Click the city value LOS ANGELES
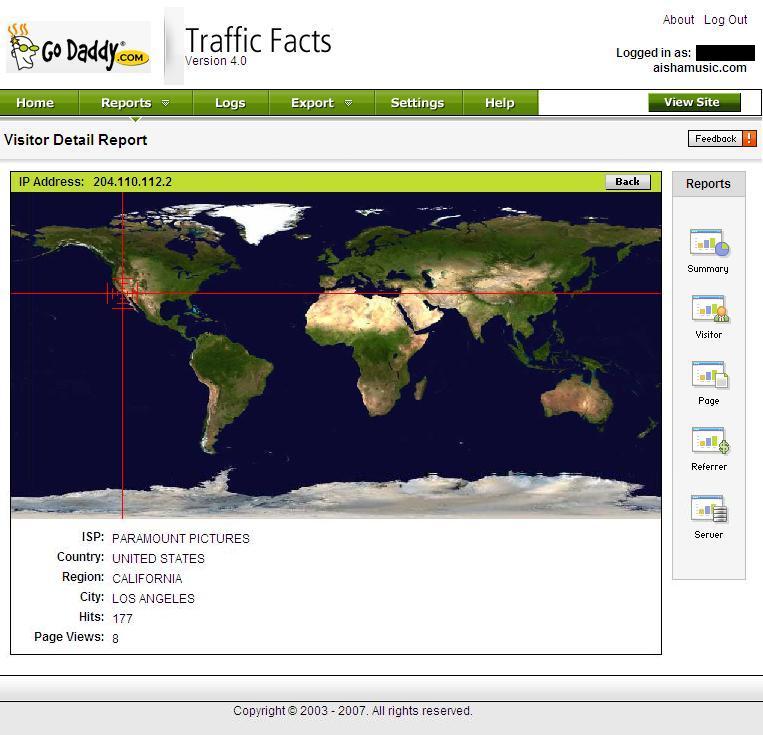The image size is (763, 735). coord(153,598)
